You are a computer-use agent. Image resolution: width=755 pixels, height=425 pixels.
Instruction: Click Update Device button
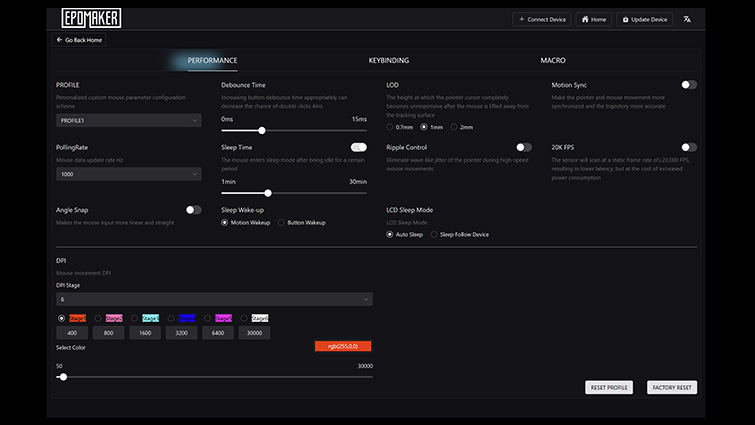coord(645,19)
